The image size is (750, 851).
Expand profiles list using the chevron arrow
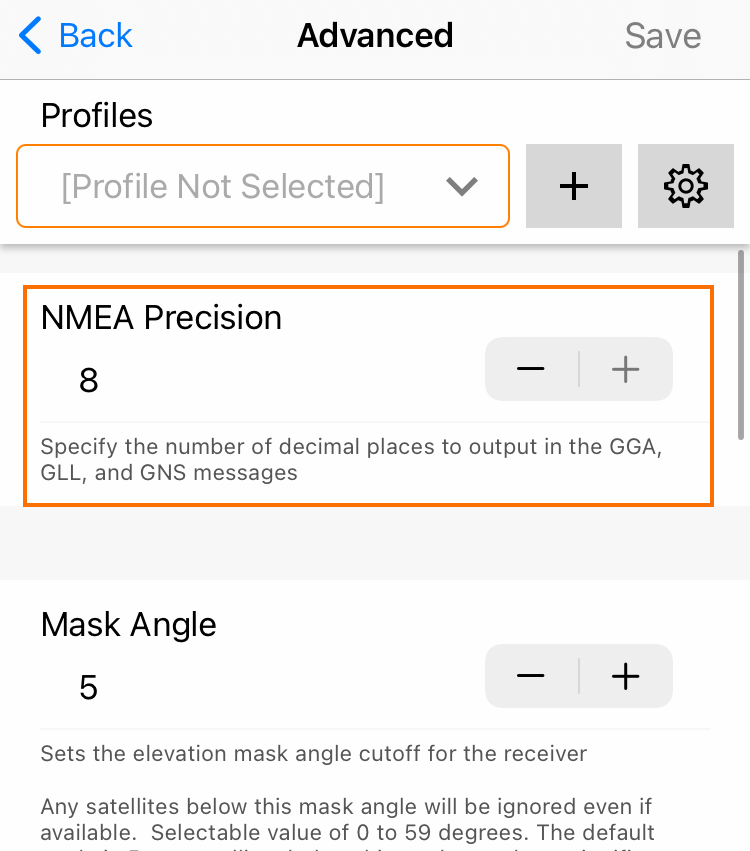point(461,187)
